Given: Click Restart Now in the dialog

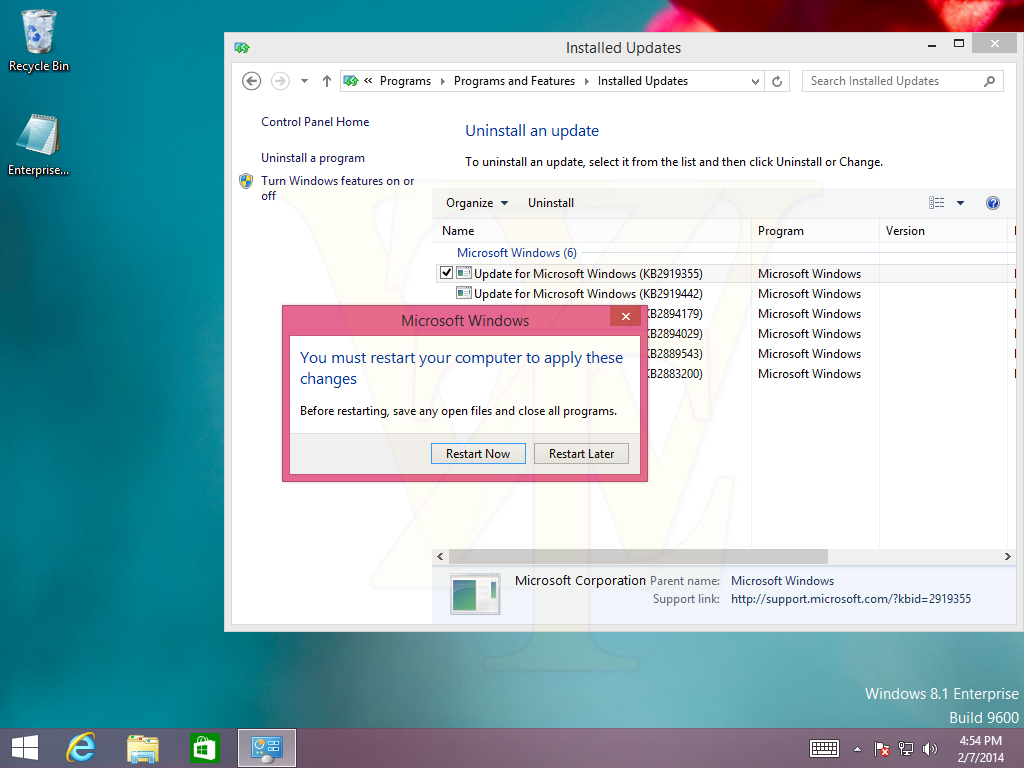Looking at the screenshot, I should (478, 454).
